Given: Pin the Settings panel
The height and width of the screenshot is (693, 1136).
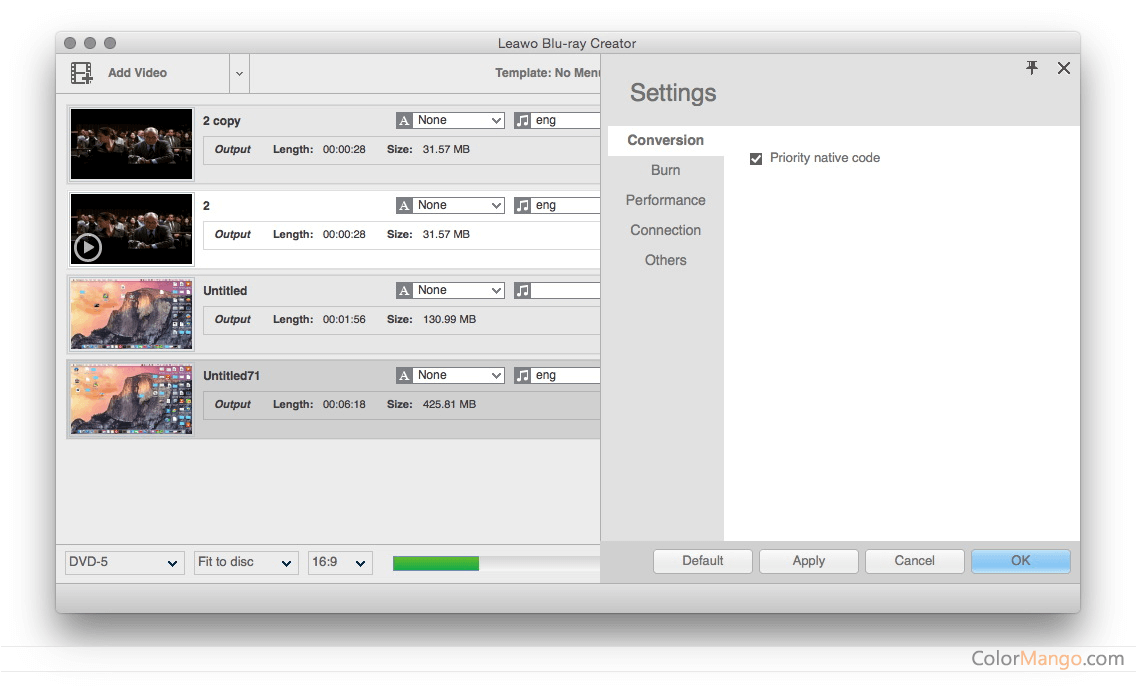Looking at the screenshot, I should click(1032, 67).
